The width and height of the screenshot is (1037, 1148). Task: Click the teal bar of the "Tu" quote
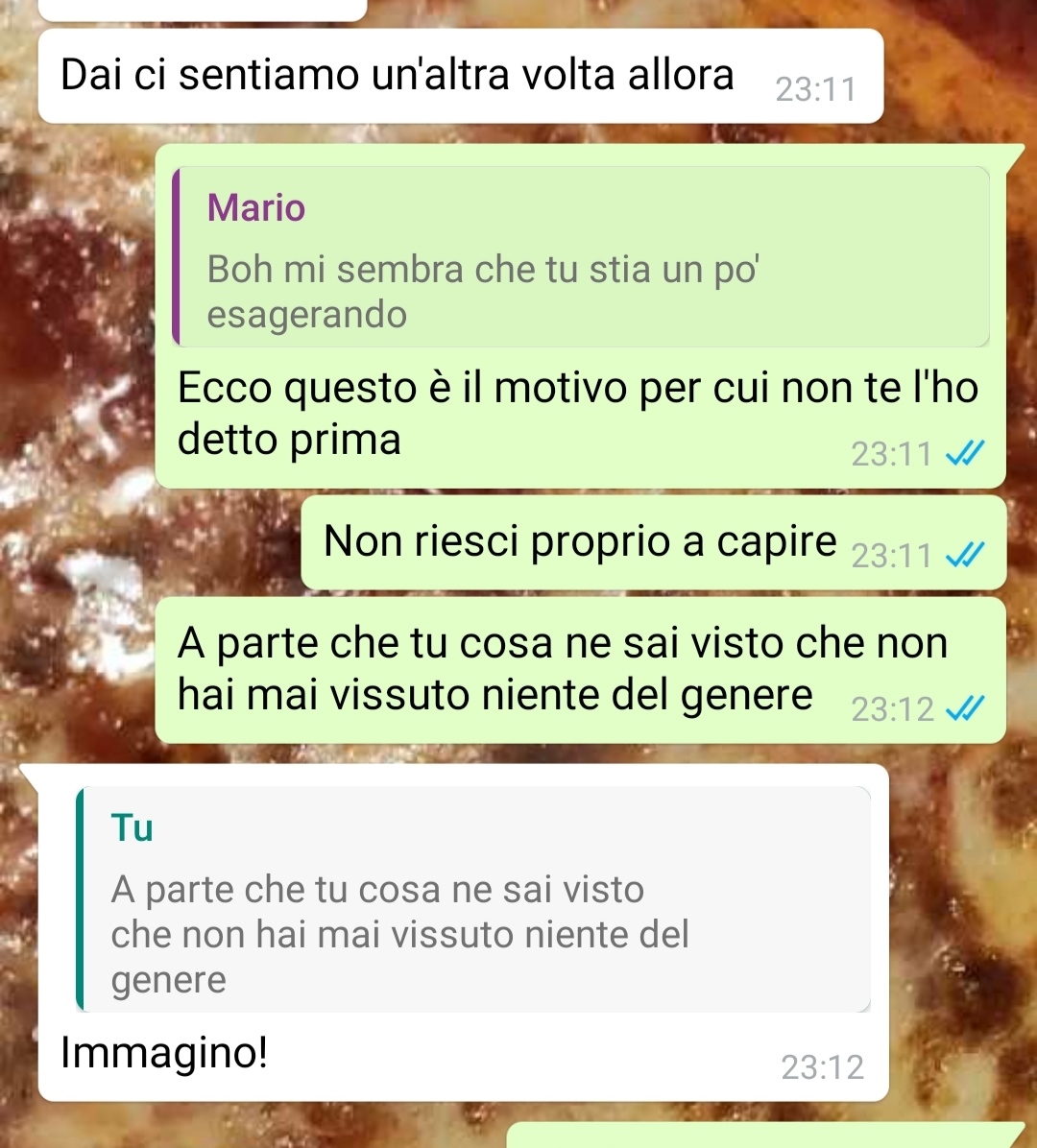(x=80, y=899)
